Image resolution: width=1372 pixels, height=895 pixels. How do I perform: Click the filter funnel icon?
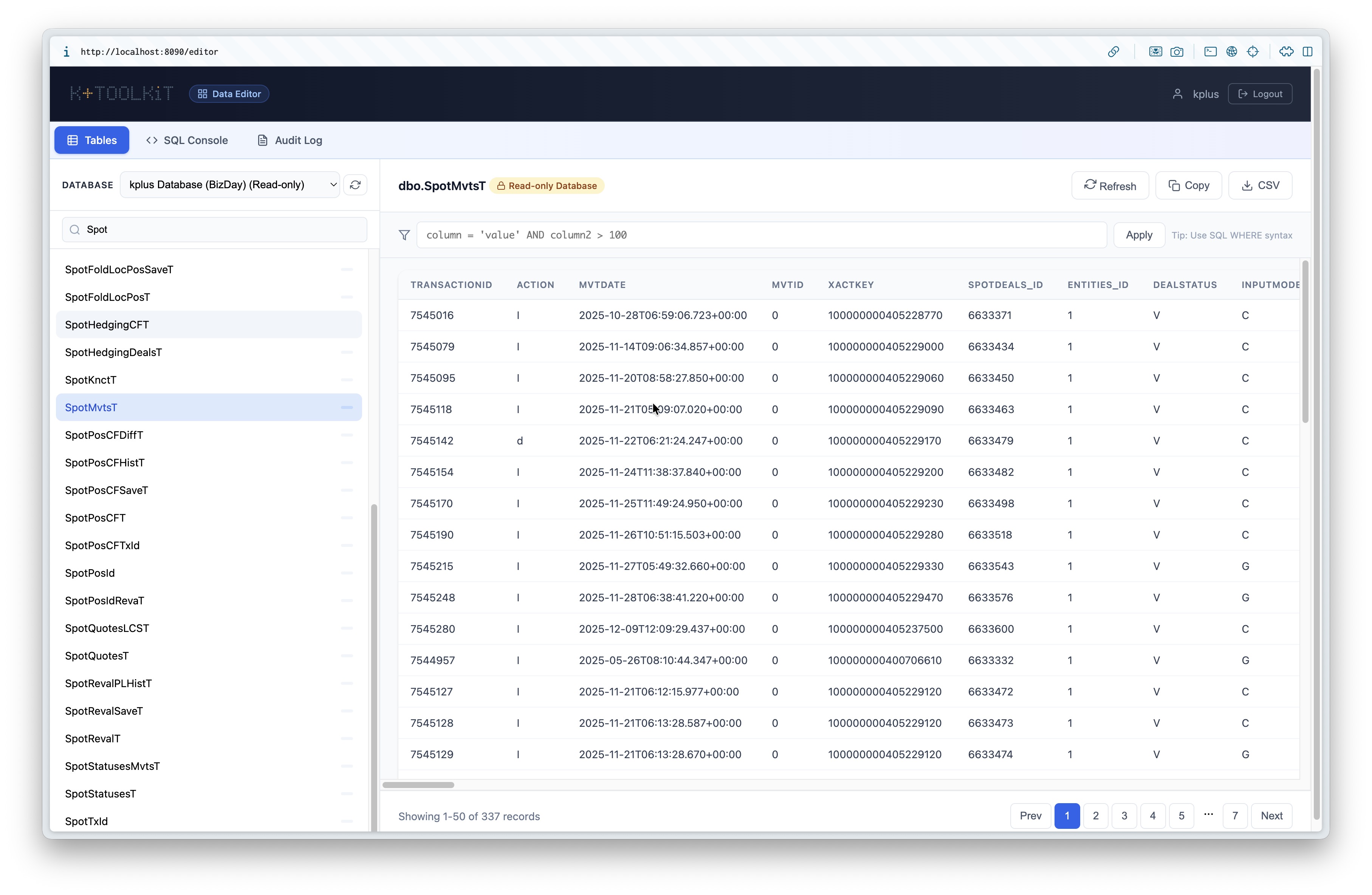(404, 235)
